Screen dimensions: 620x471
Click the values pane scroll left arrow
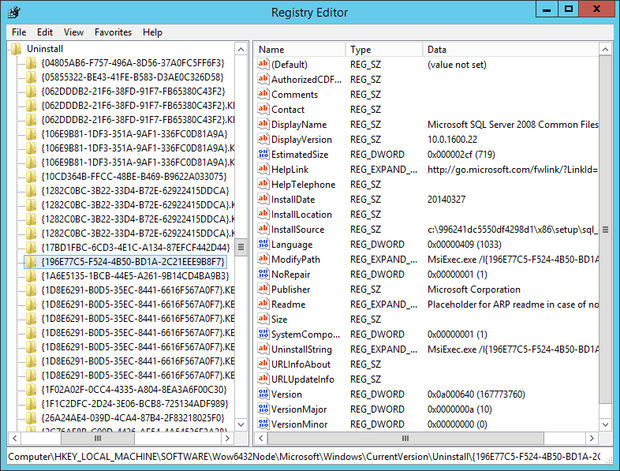pos(261,438)
